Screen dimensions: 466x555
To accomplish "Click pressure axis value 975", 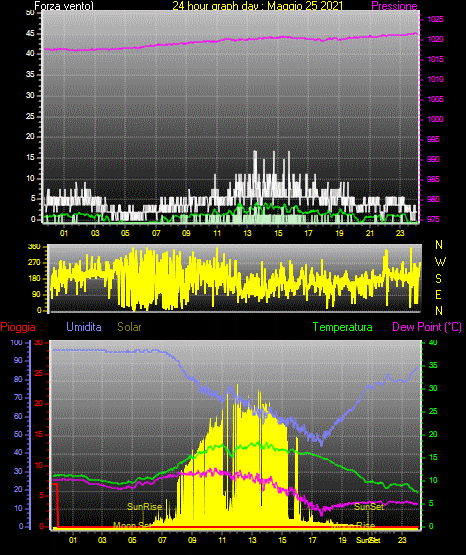I will click(433, 219).
